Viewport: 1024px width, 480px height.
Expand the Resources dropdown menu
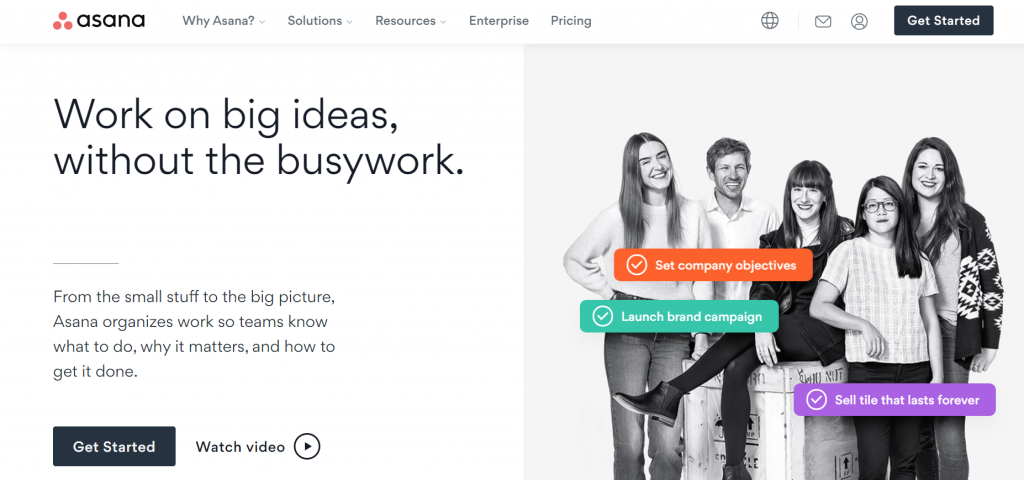(411, 21)
